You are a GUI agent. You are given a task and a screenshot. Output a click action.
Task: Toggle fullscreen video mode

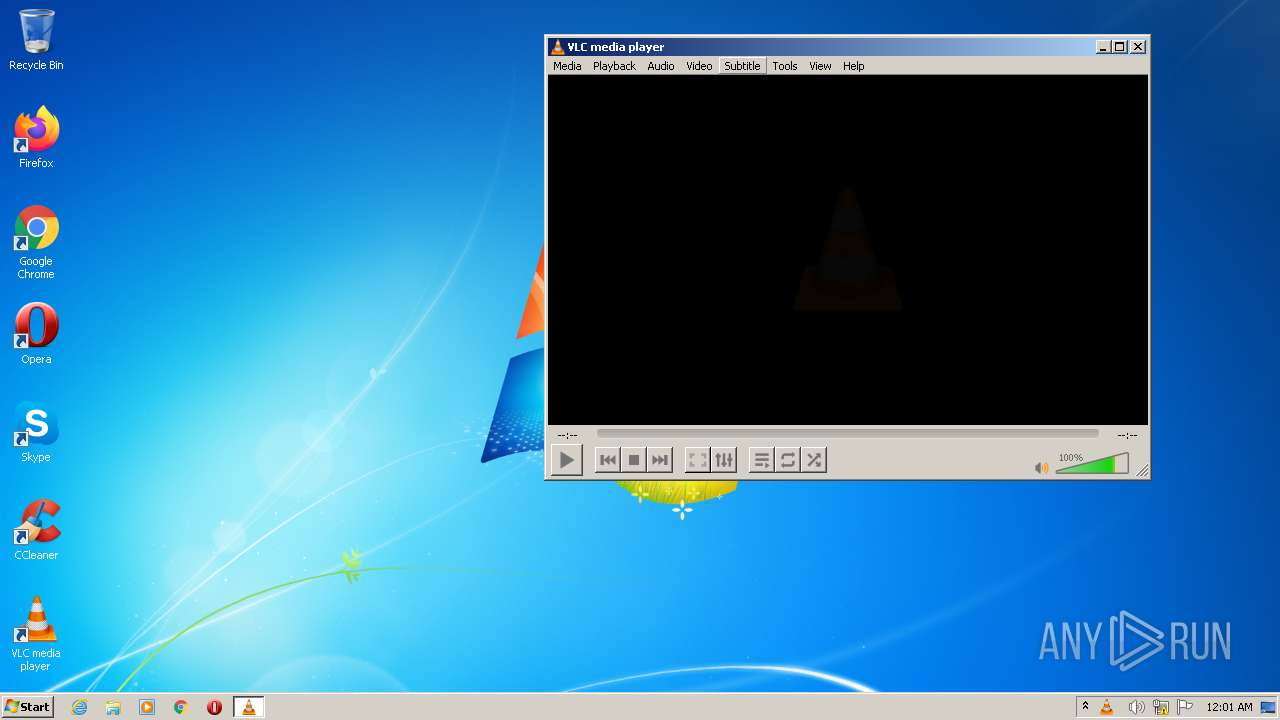pos(698,460)
